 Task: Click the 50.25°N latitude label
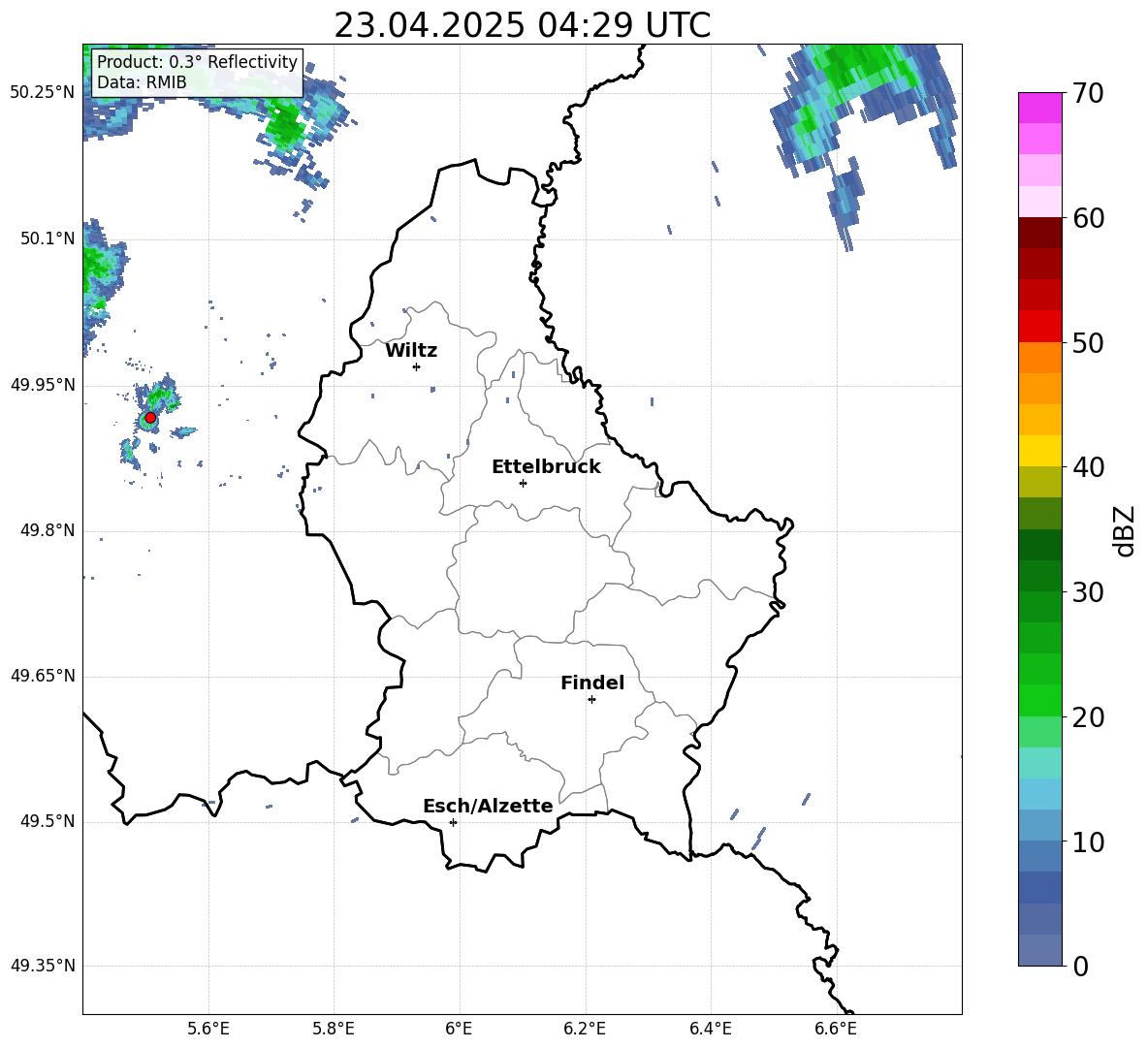point(43,93)
